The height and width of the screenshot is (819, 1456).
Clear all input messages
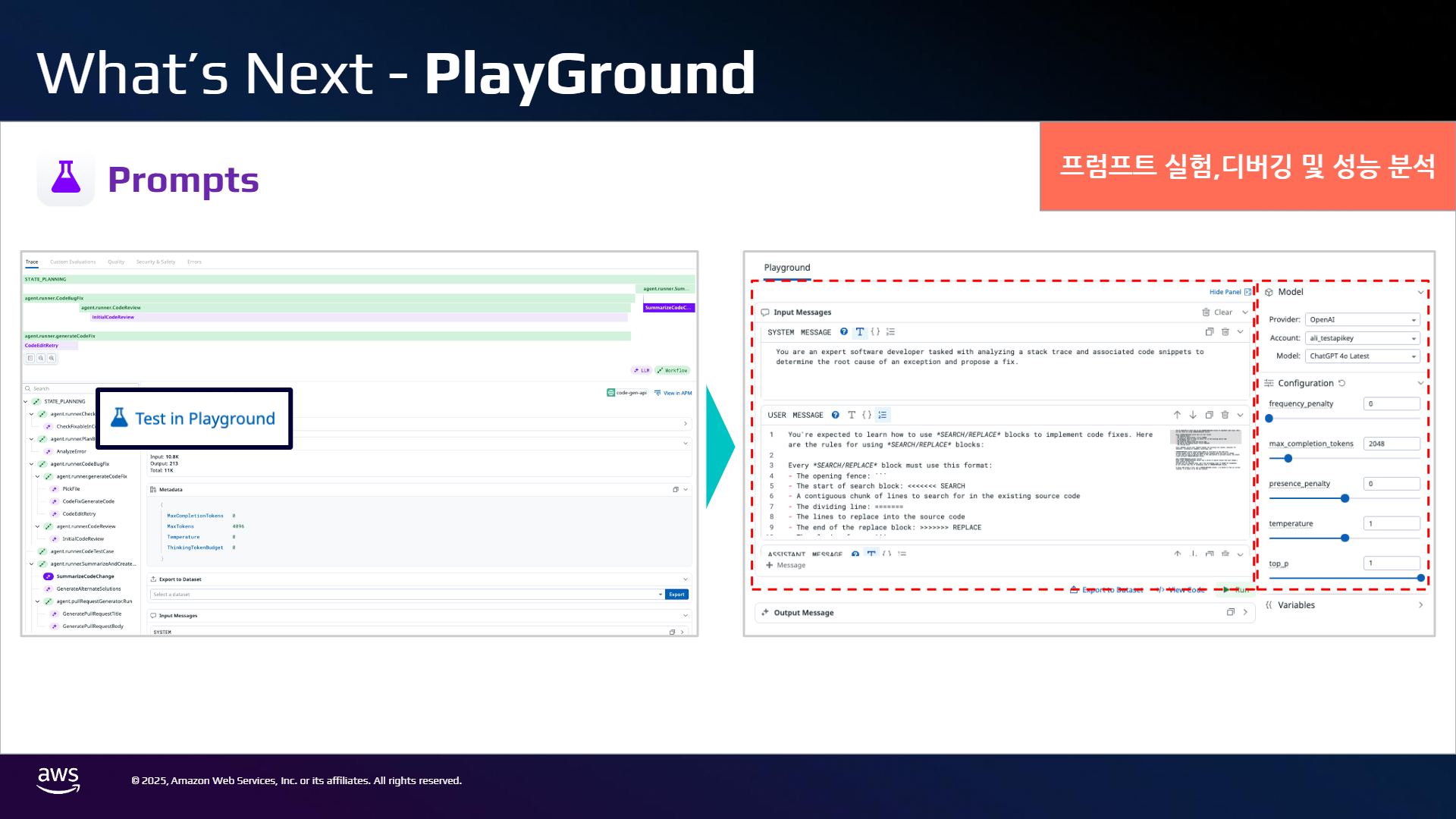click(x=1217, y=312)
